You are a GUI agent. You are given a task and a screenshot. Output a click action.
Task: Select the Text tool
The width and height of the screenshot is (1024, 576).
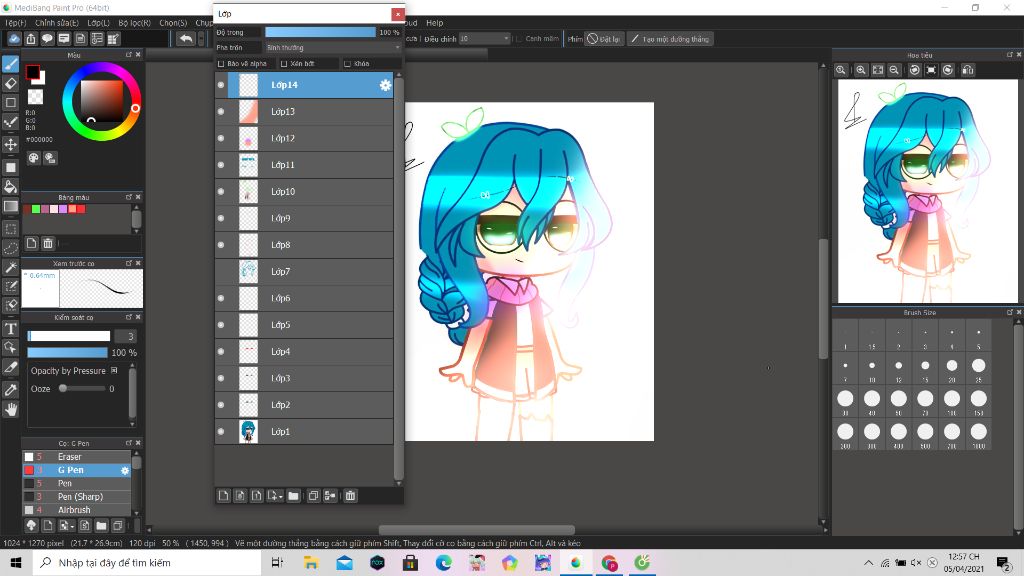point(10,328)
